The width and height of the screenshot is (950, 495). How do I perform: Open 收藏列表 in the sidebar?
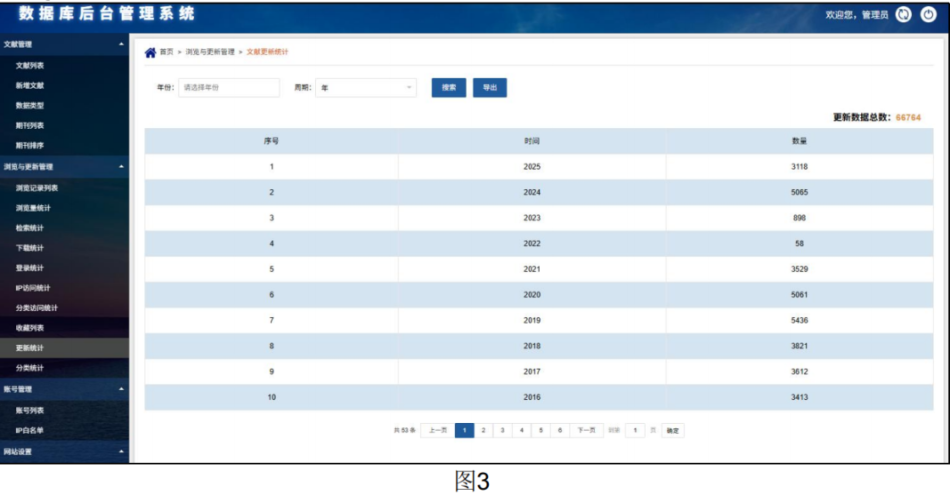(30, 328)
